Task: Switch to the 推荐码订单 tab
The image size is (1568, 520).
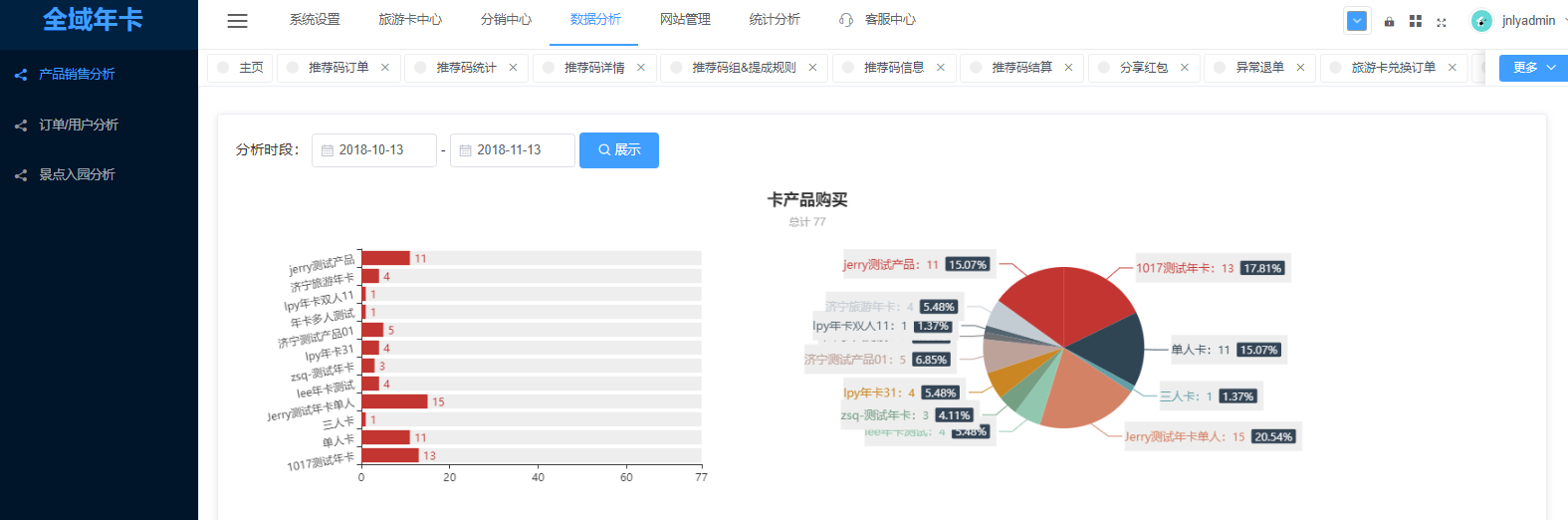Action: (x=338, y=68)
